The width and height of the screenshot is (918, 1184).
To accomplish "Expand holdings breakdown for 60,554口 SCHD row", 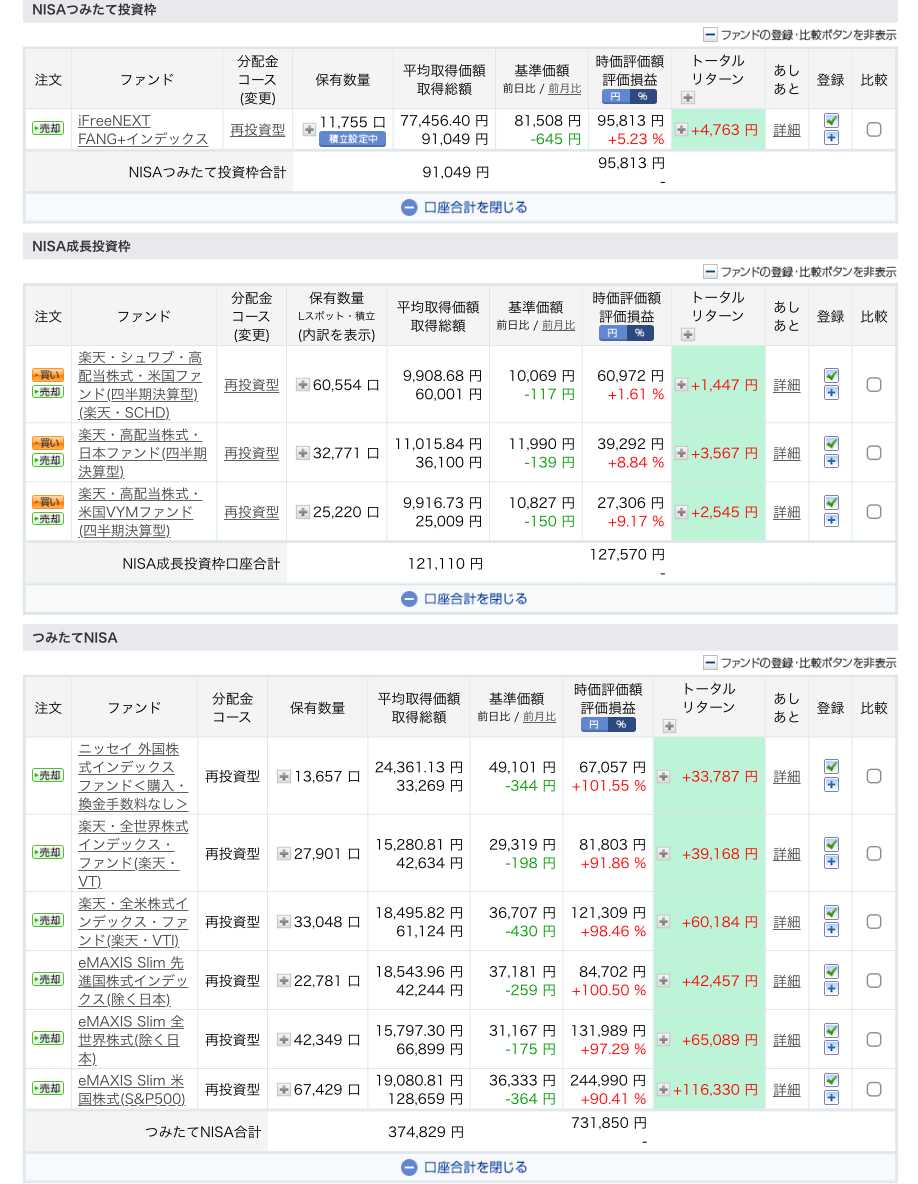I will 302,385.
